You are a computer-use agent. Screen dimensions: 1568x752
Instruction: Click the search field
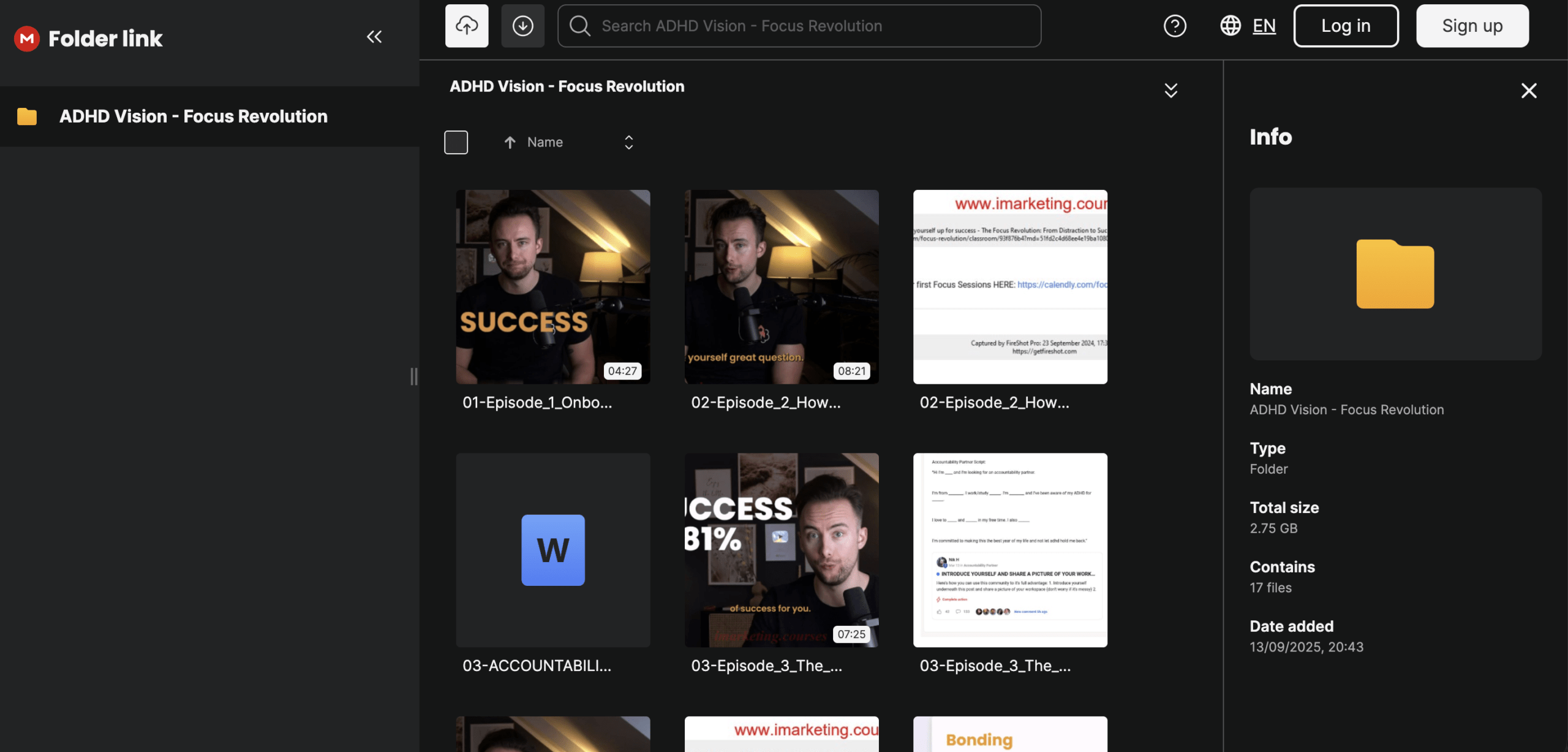[799, 26]
